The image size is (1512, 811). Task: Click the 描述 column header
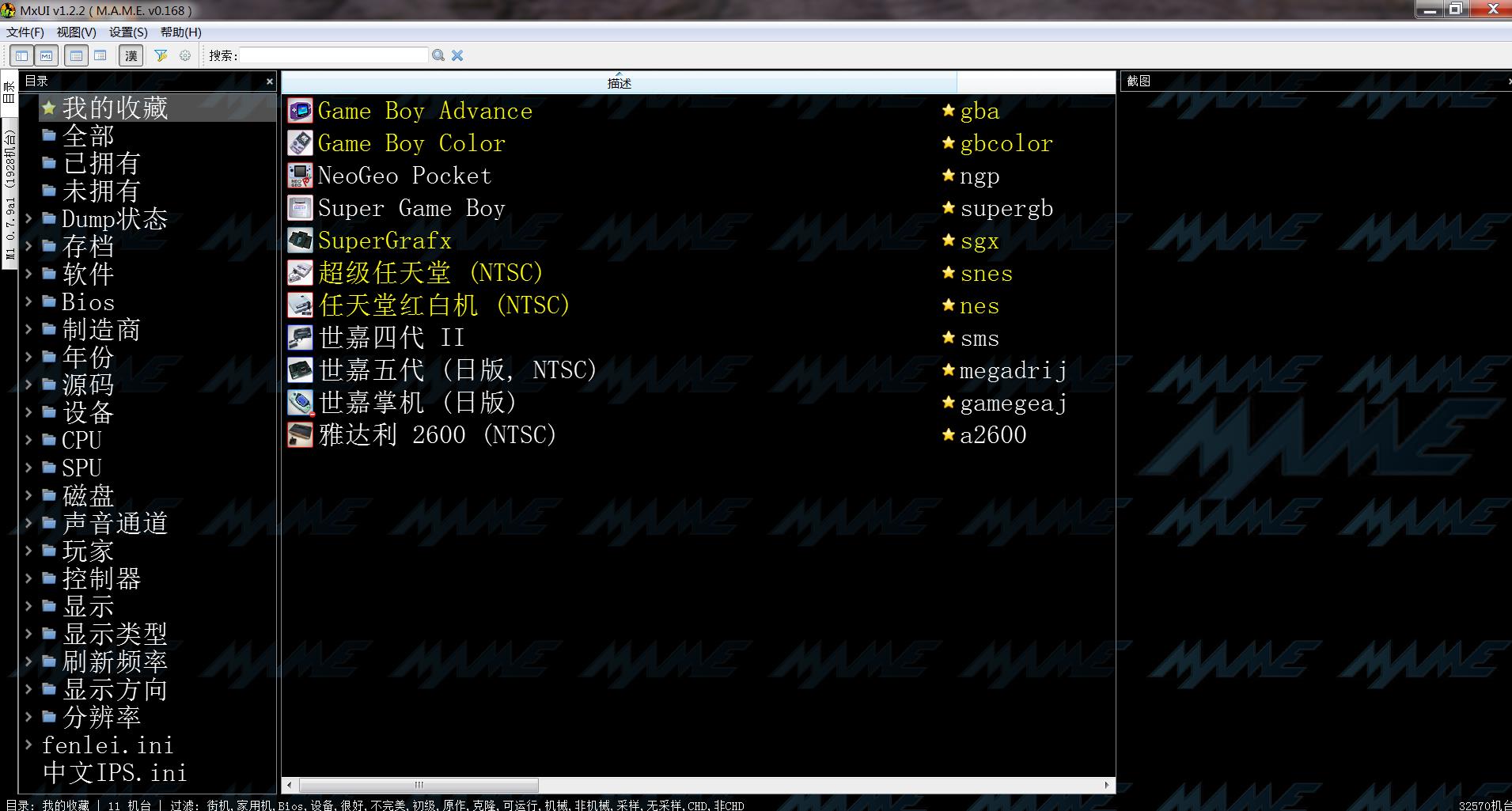tap(619, 83)
